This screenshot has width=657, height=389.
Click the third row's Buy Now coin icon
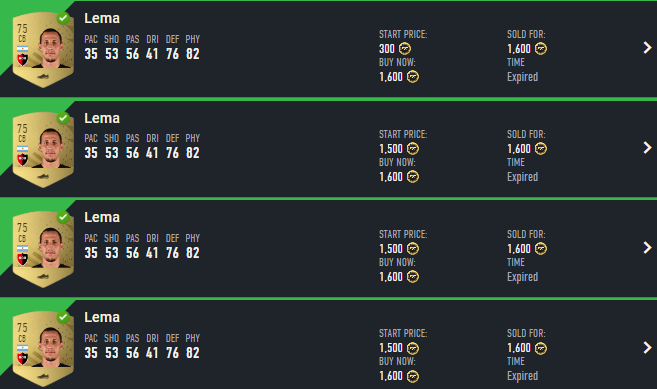(413, 277)
